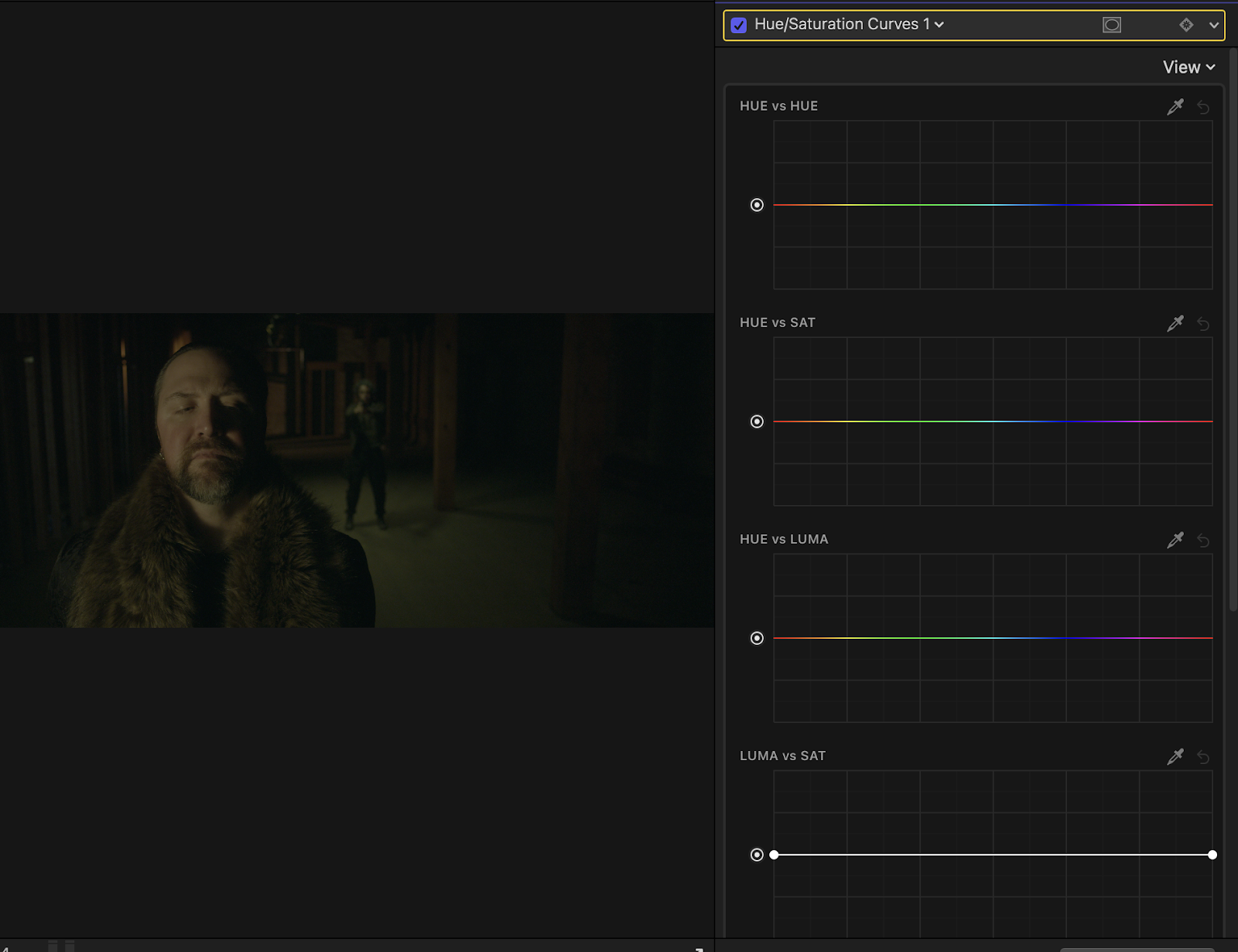1238x952 pixels.
Task: Add a keyframe with the diamond icon
Action: coord(1186,25)
